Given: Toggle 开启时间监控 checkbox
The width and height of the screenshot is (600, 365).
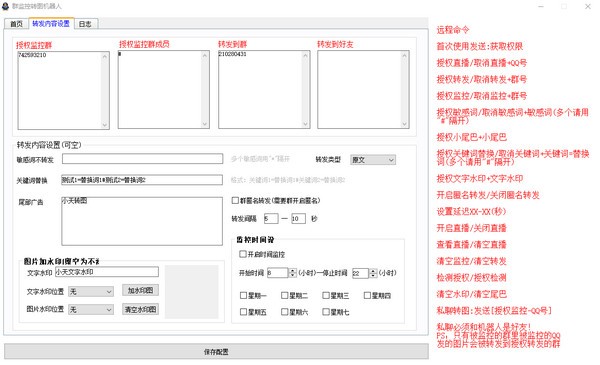Looking at the screenshot, I should click(243, 254).
